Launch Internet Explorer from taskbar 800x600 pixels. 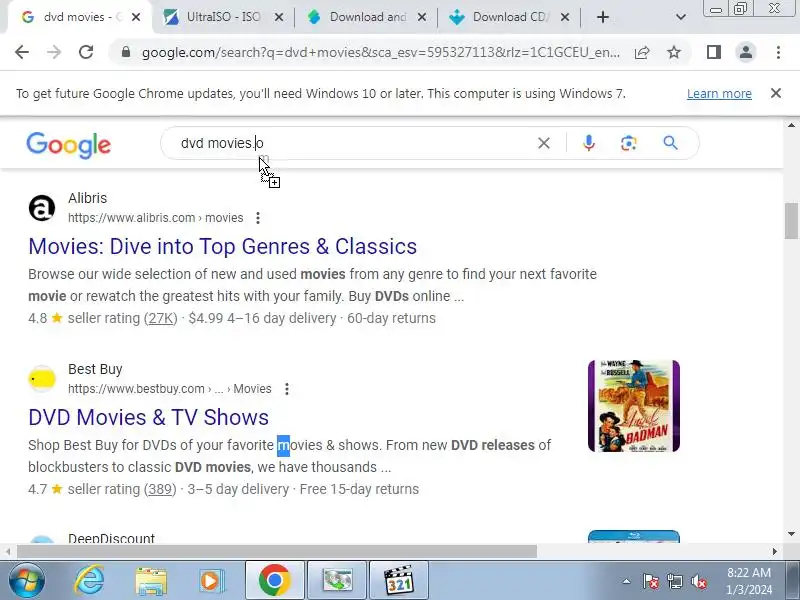tap(89, 581)
